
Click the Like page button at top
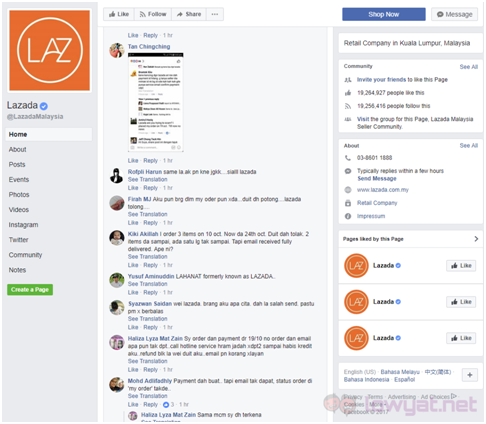coord(119,14)
